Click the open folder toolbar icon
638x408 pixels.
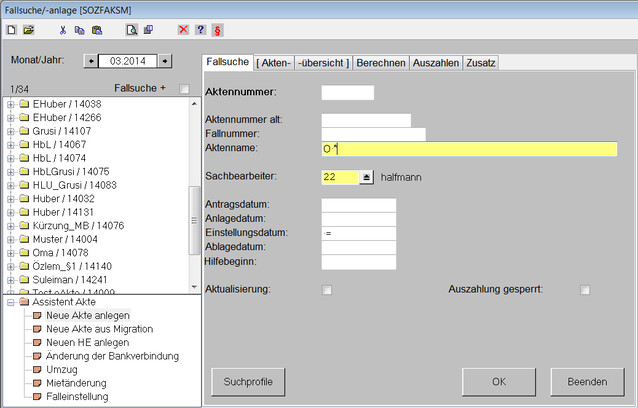pos(28,30)
